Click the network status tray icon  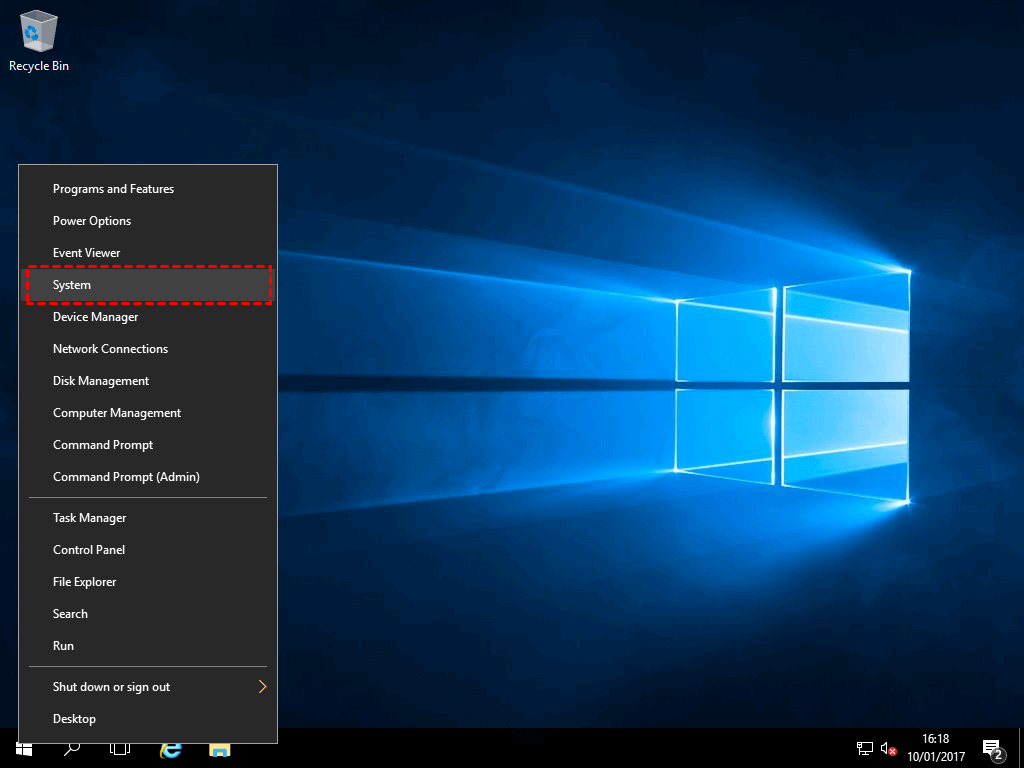865,748
